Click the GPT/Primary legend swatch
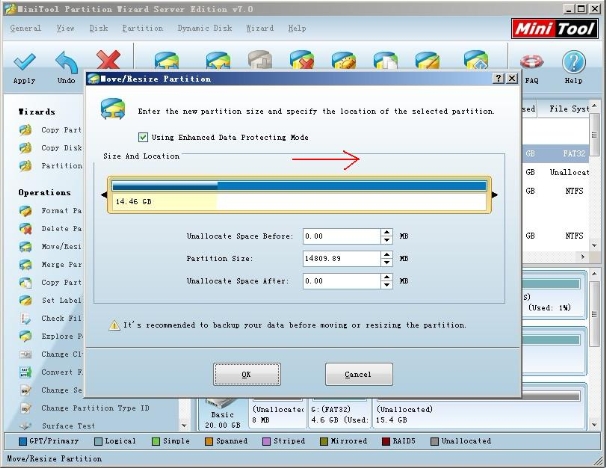Screen dimensions: 606x468 point(23,441)
